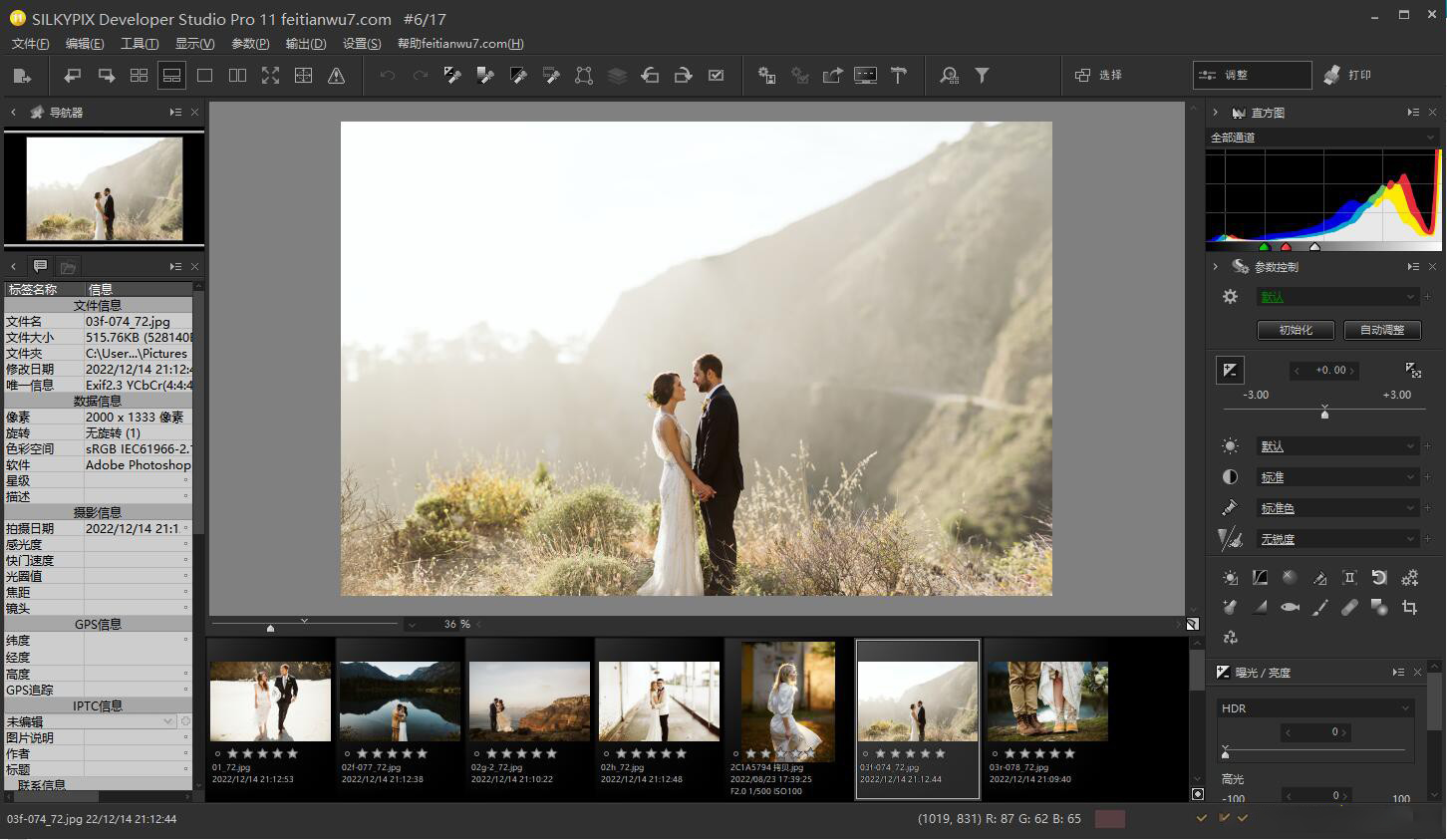The width and height of the screenshot is (1447, 840).
Task: Click the 初始化 button
Action: coord(1296,330)
